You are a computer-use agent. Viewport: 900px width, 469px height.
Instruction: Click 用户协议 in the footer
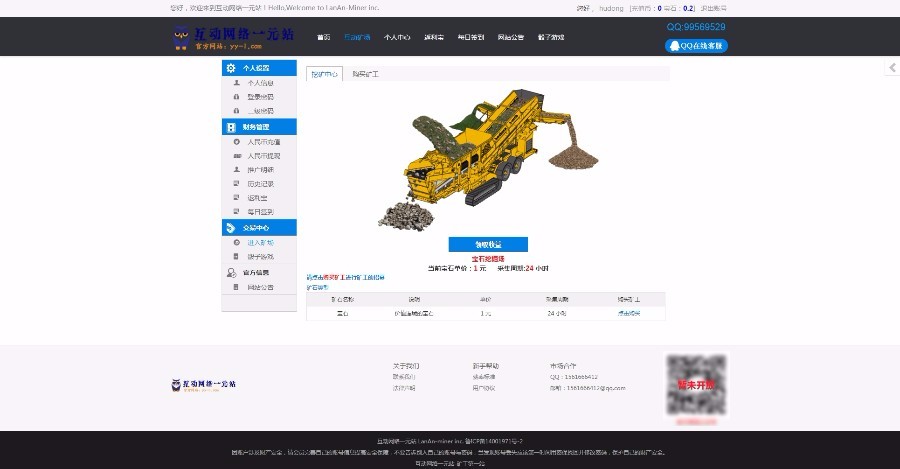[484, 388]
